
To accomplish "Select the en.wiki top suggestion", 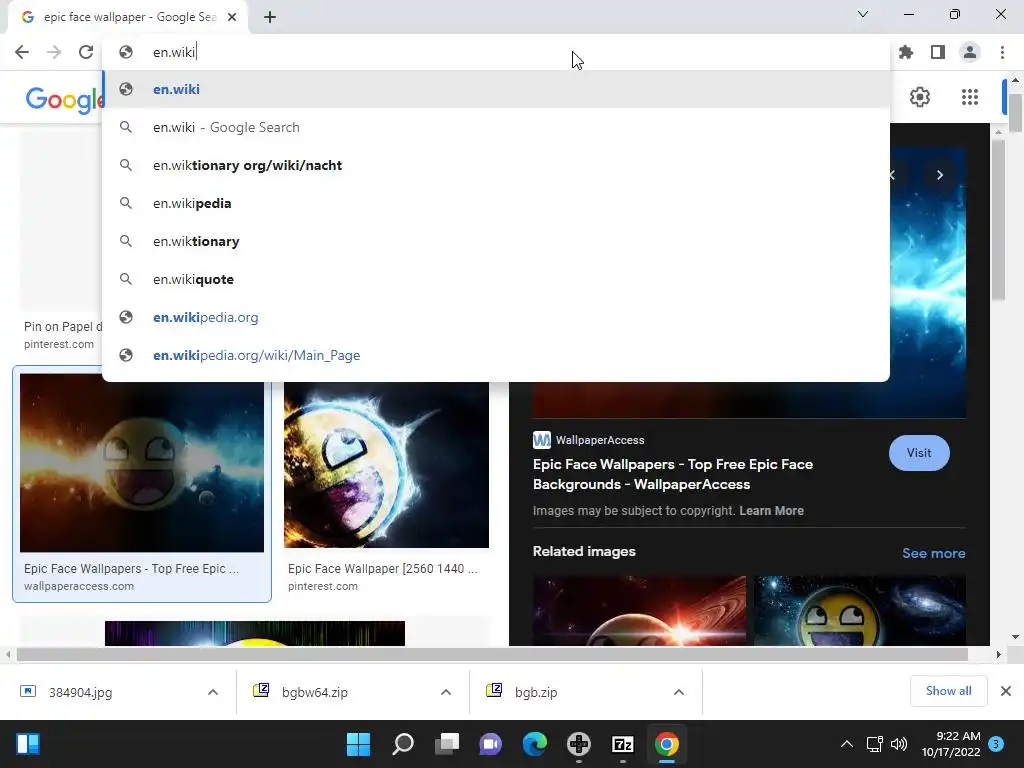I will (496, 89).
